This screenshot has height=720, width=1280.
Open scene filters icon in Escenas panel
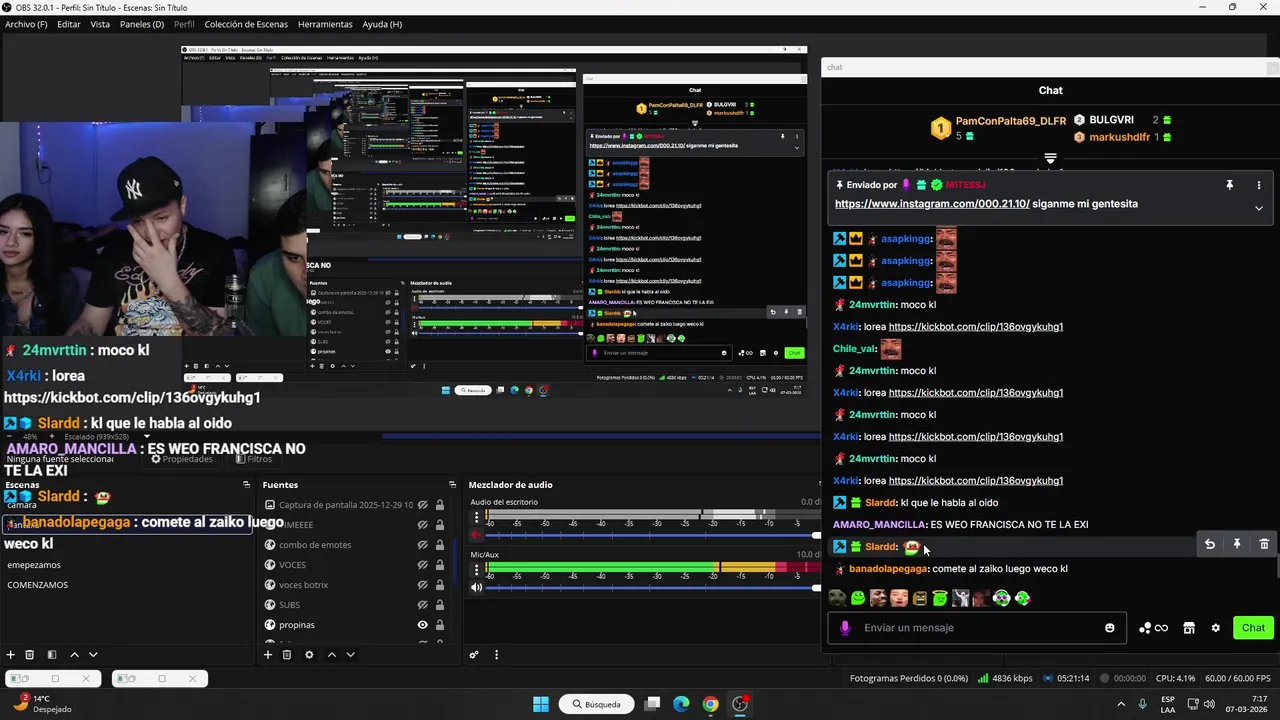pos(51,655)
